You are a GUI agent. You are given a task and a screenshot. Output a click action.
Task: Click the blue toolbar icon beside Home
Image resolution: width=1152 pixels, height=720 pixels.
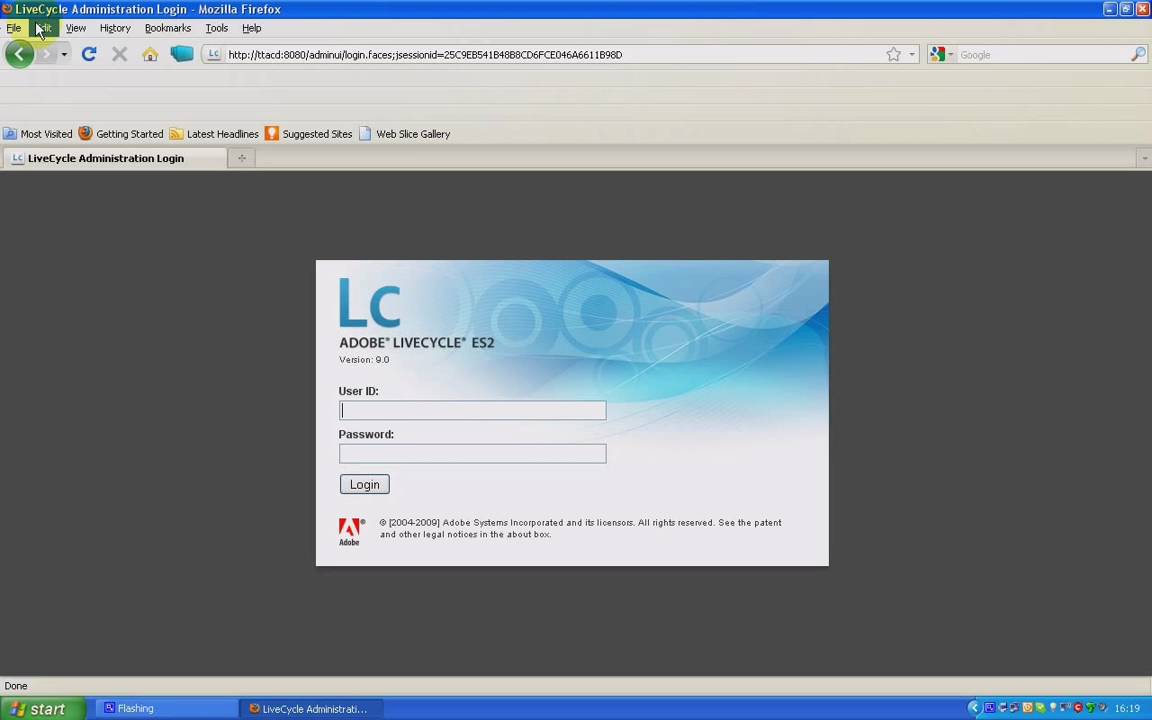pyautogui.click(x=181, y=54)
